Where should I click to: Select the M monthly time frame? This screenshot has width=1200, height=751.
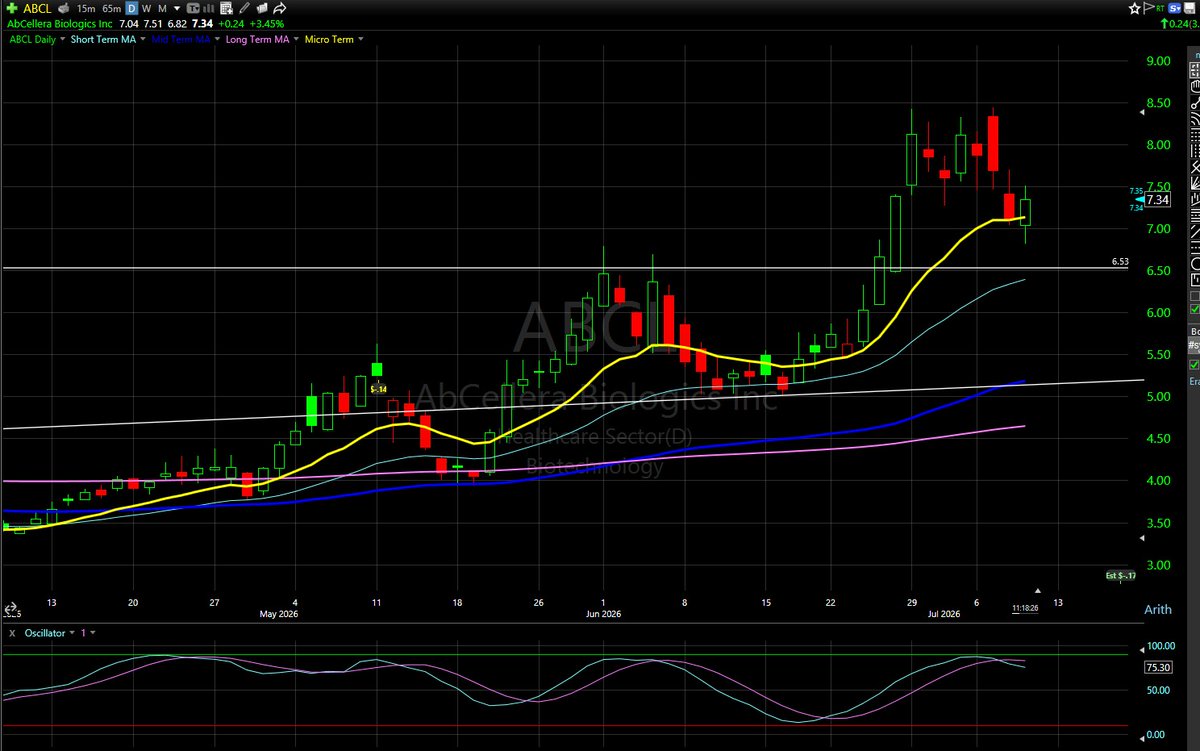(x=163, y=9)
